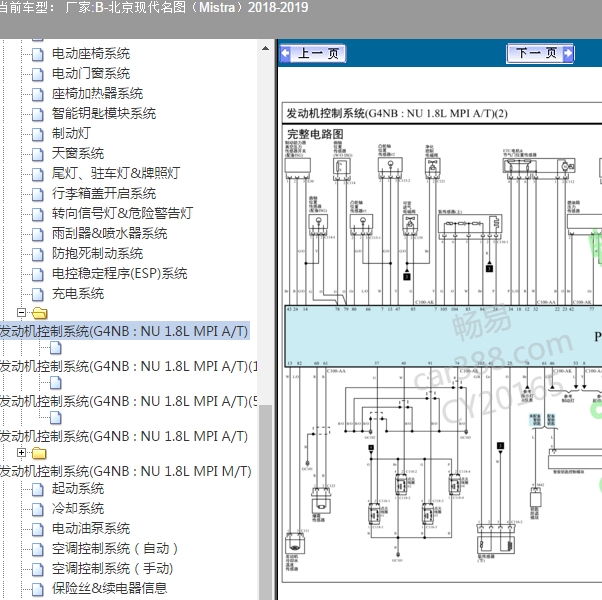Click the 完整电路图 heading

(315, 134)
